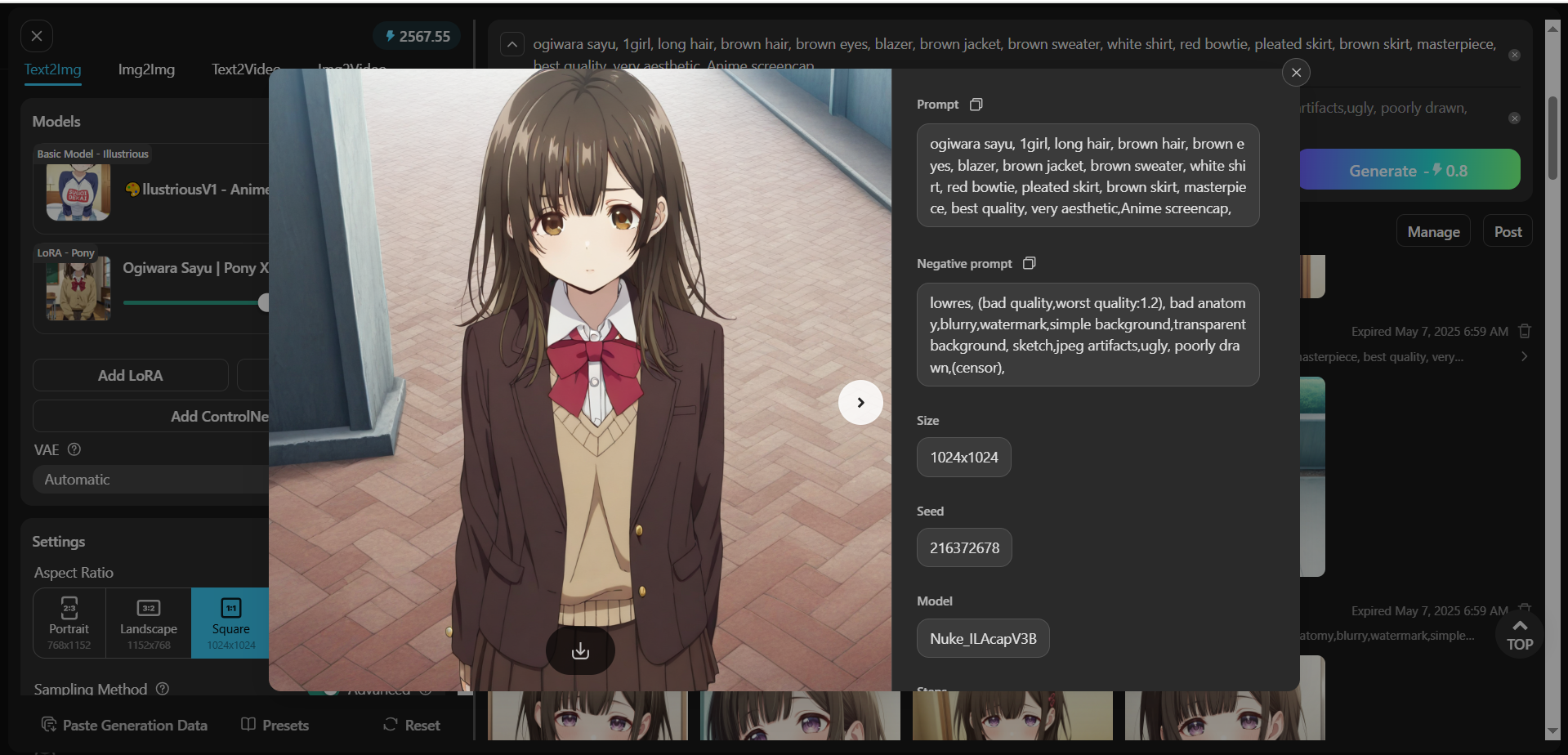
Task: Click the LoRA - Pony label
Action: click(x=65, y=252)
